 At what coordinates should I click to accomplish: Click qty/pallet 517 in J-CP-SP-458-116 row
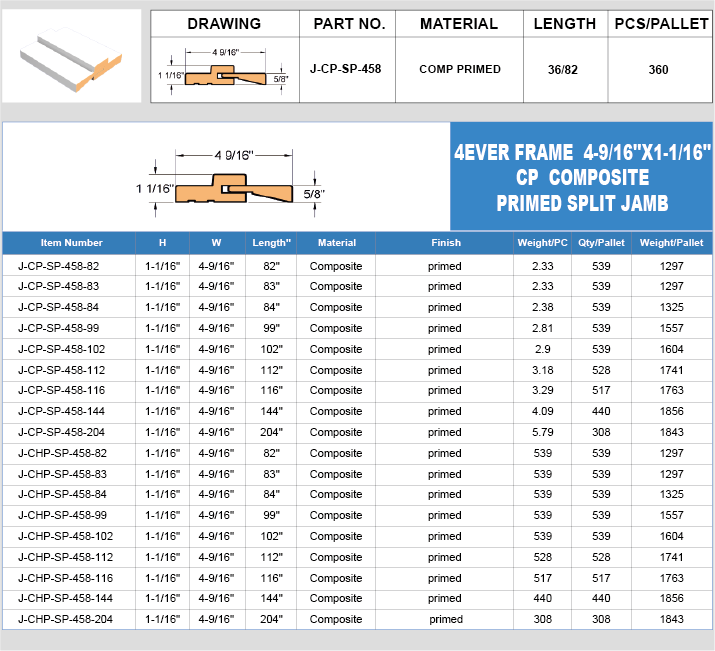(x=601, y=390)
